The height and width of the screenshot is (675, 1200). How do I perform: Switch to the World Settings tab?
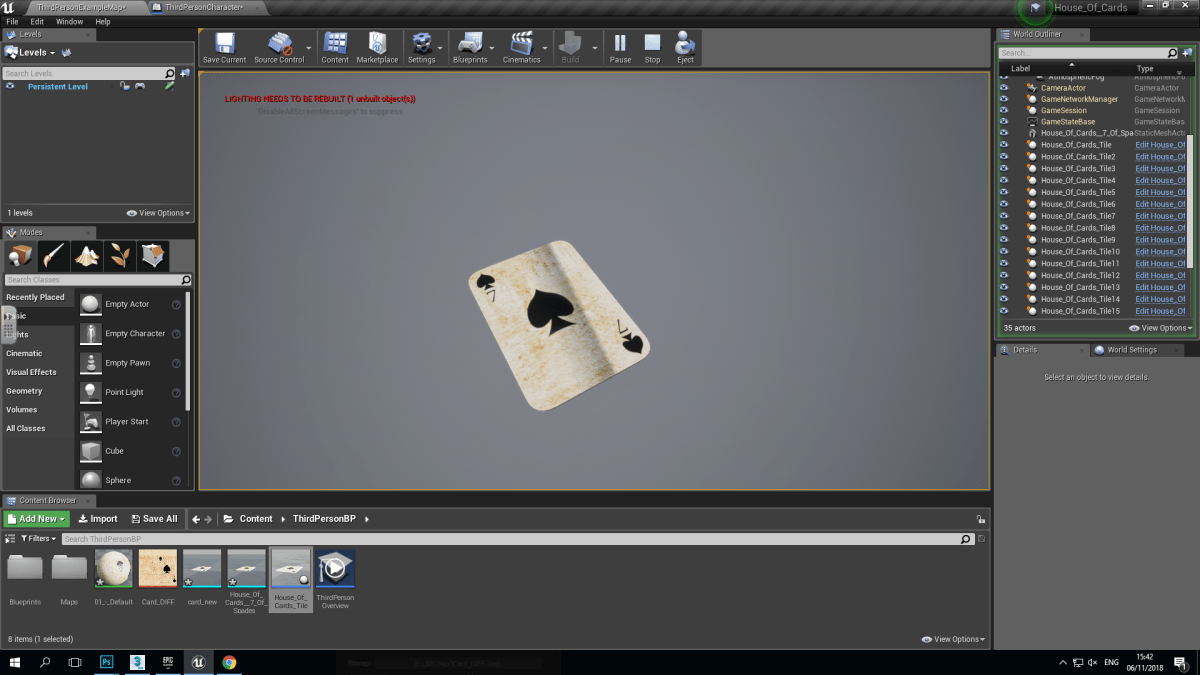point(1130,350)
